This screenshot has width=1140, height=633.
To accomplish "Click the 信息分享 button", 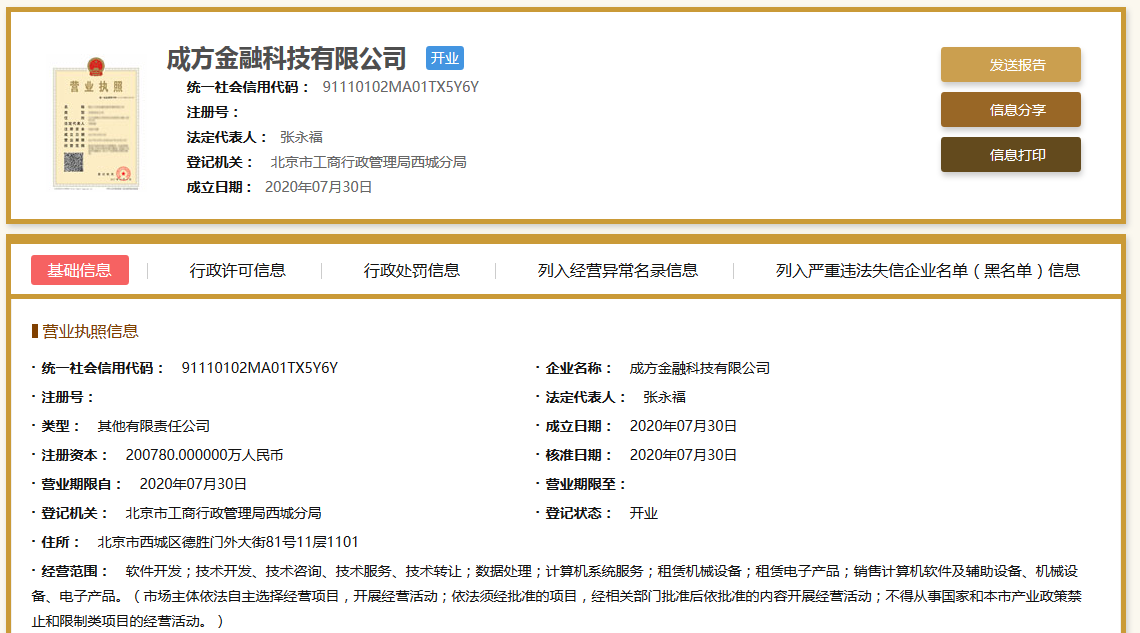I will (x=1010, y=110).
